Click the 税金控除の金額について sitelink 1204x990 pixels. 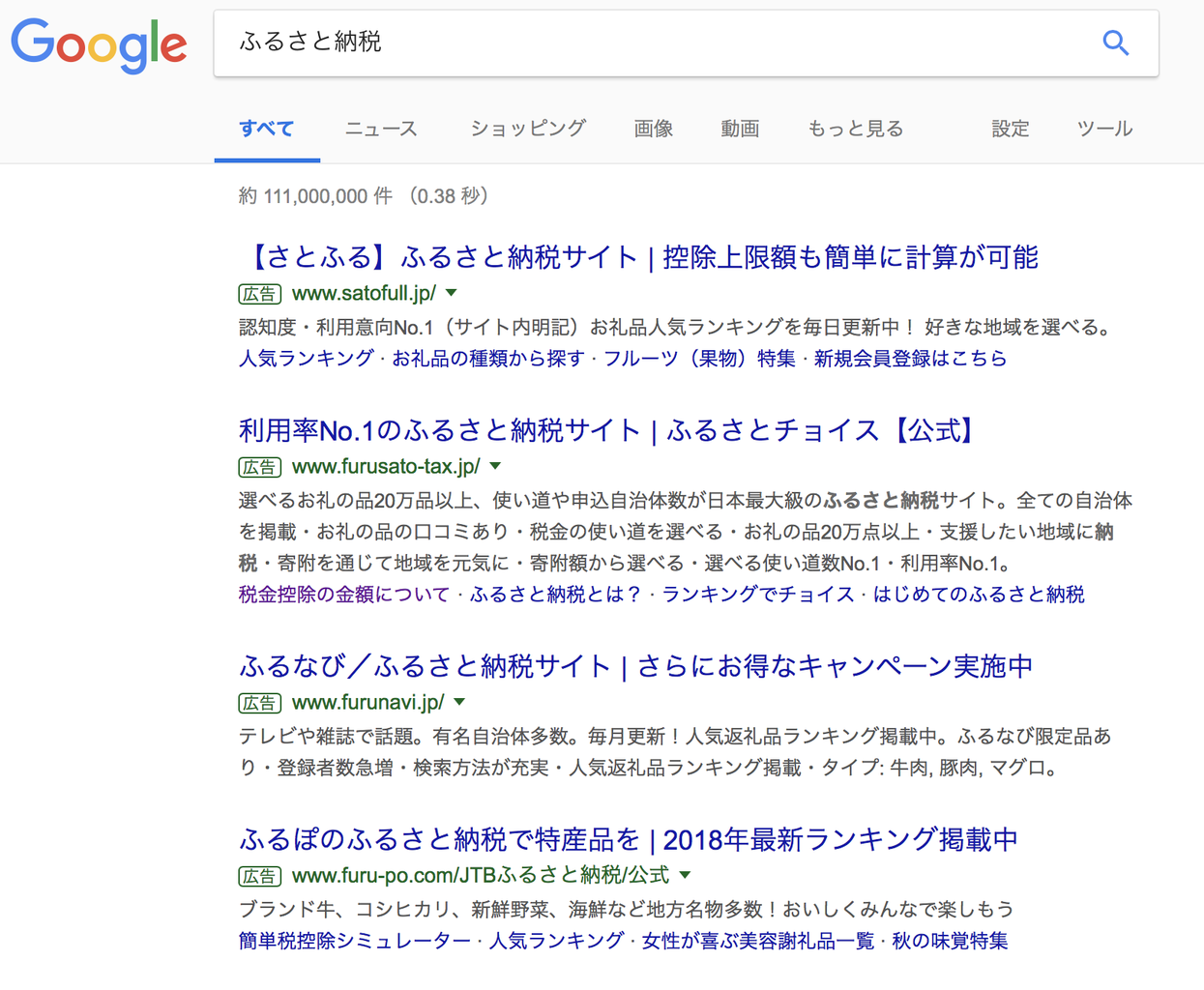(x=344, y=595)
